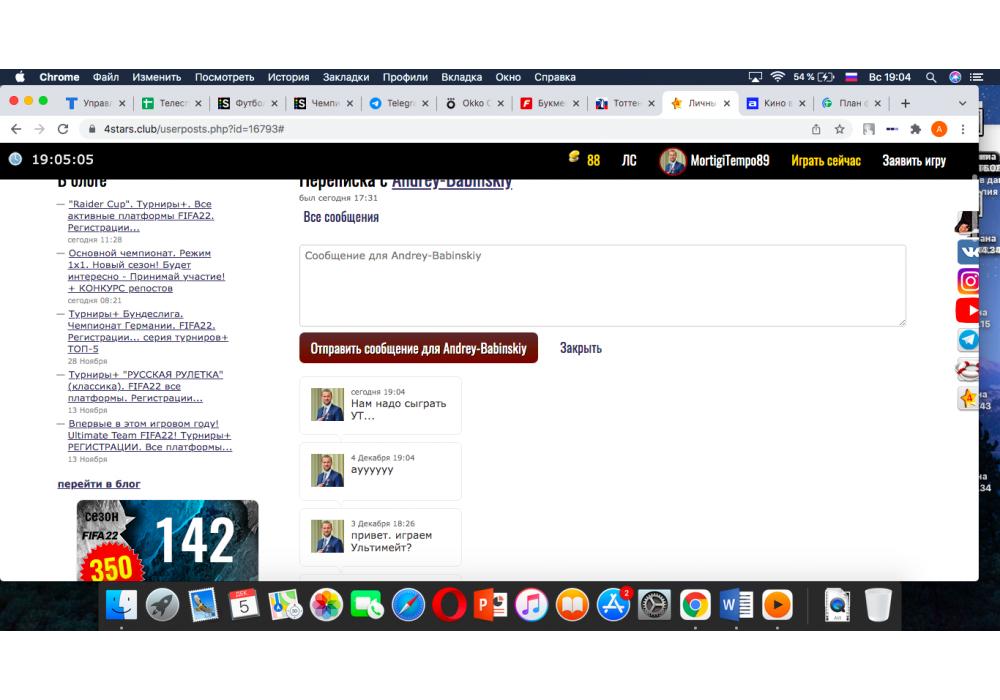1000x700 pixels.
Task: Open Chrome three-dot menu
Action: pyautogui.click(x=963, y=129)
